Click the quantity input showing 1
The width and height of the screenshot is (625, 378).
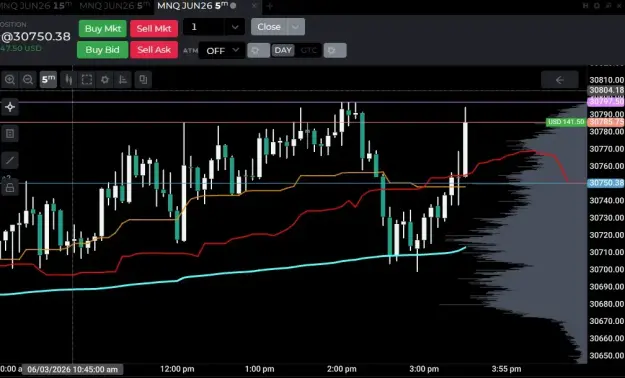tap(204, 27)
